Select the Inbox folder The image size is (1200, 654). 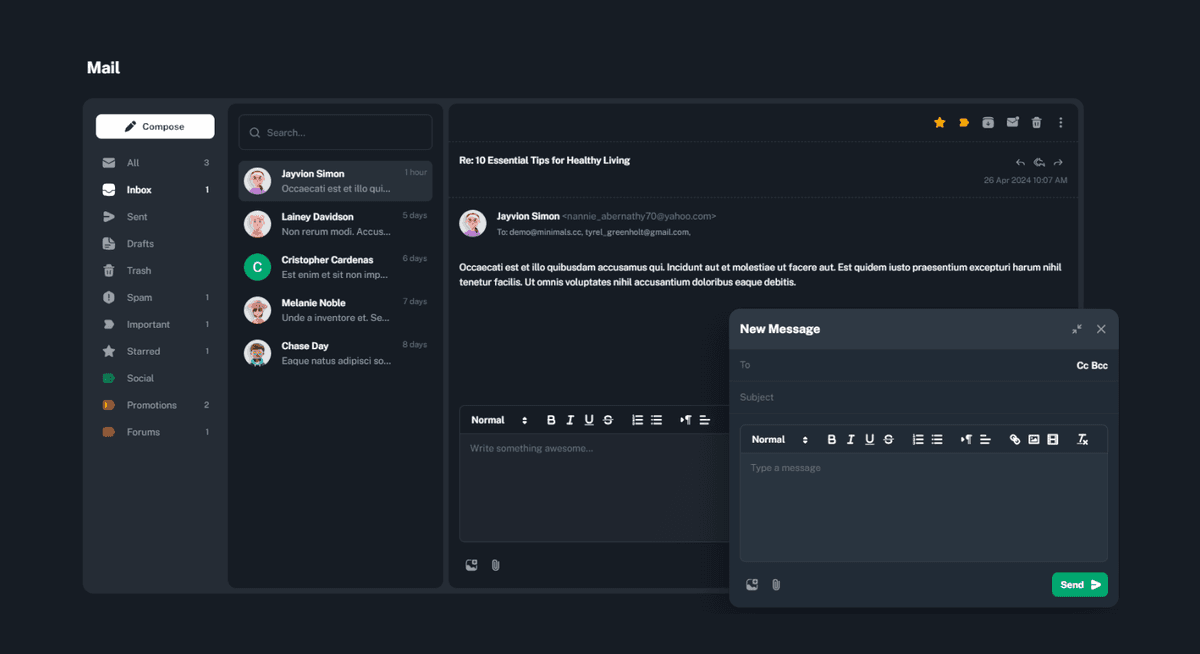pos(155,190)
